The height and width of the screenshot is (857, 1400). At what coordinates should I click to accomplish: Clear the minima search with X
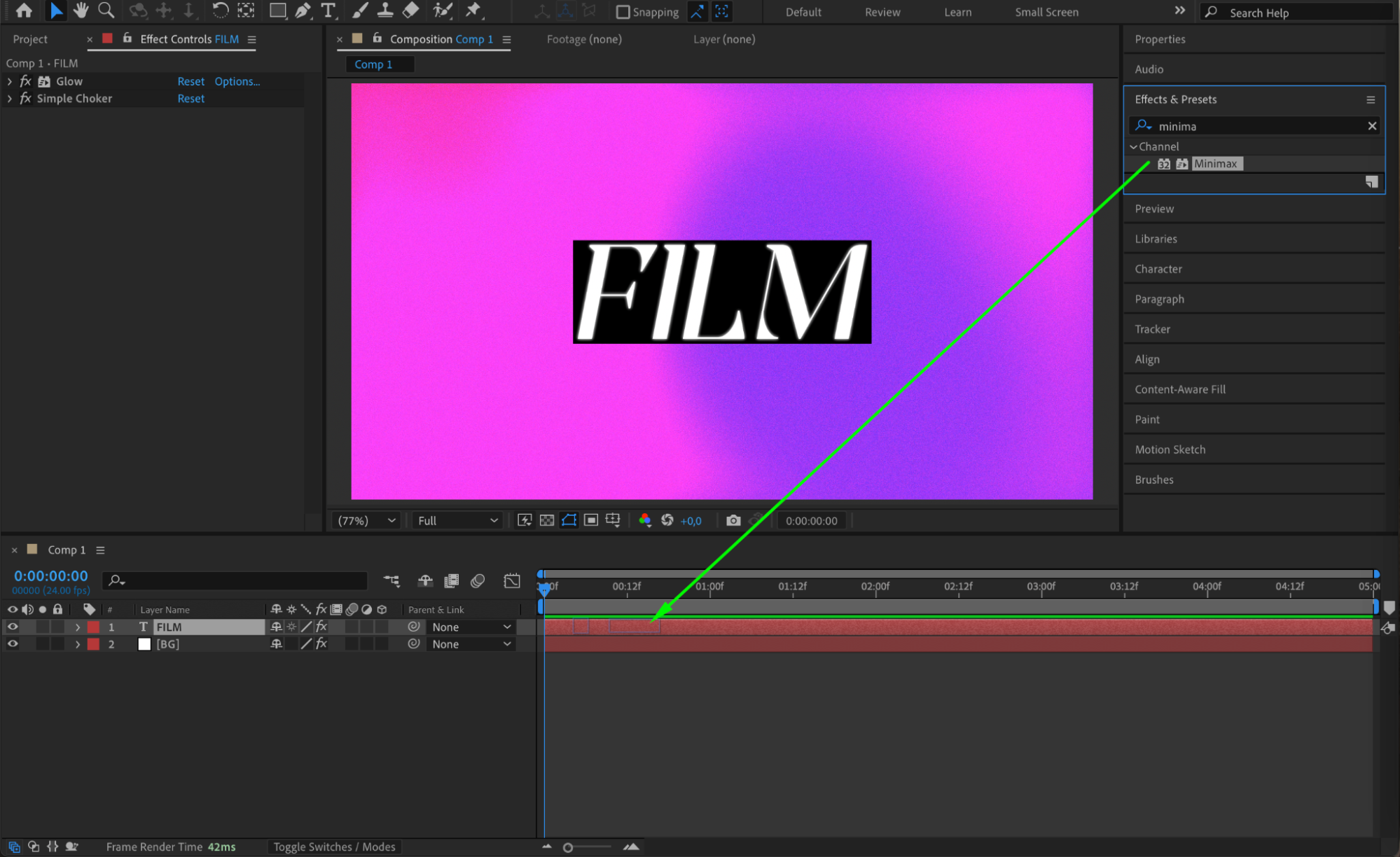[1372, 126]
